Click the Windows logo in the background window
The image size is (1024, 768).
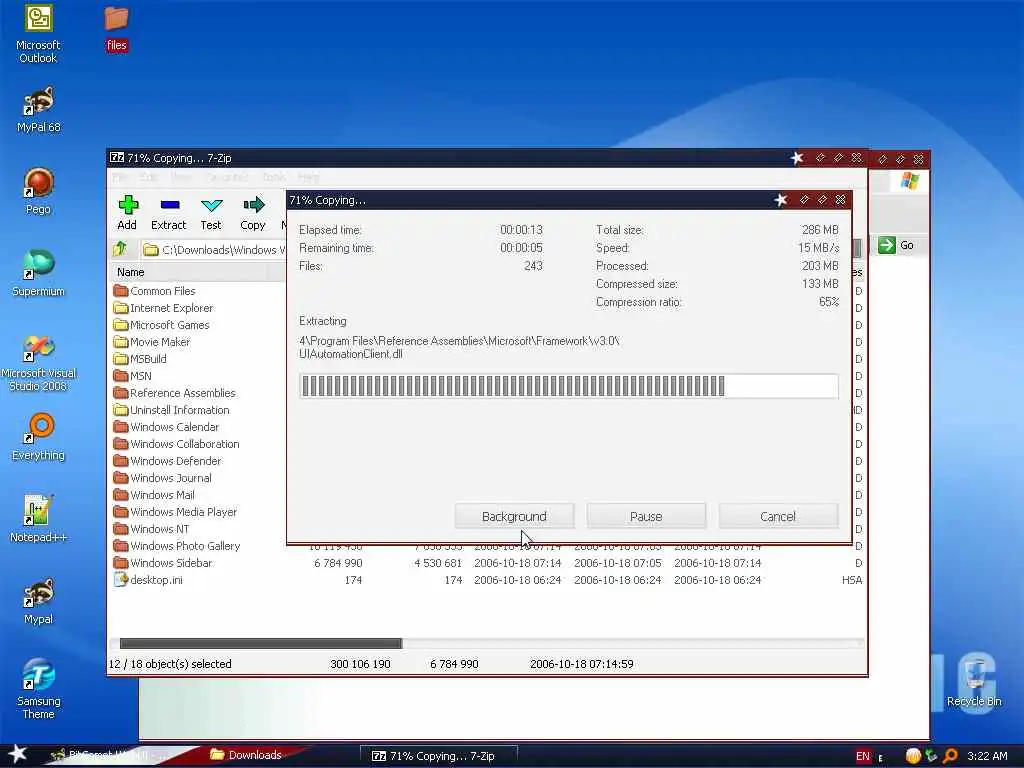tap(910, 181)
